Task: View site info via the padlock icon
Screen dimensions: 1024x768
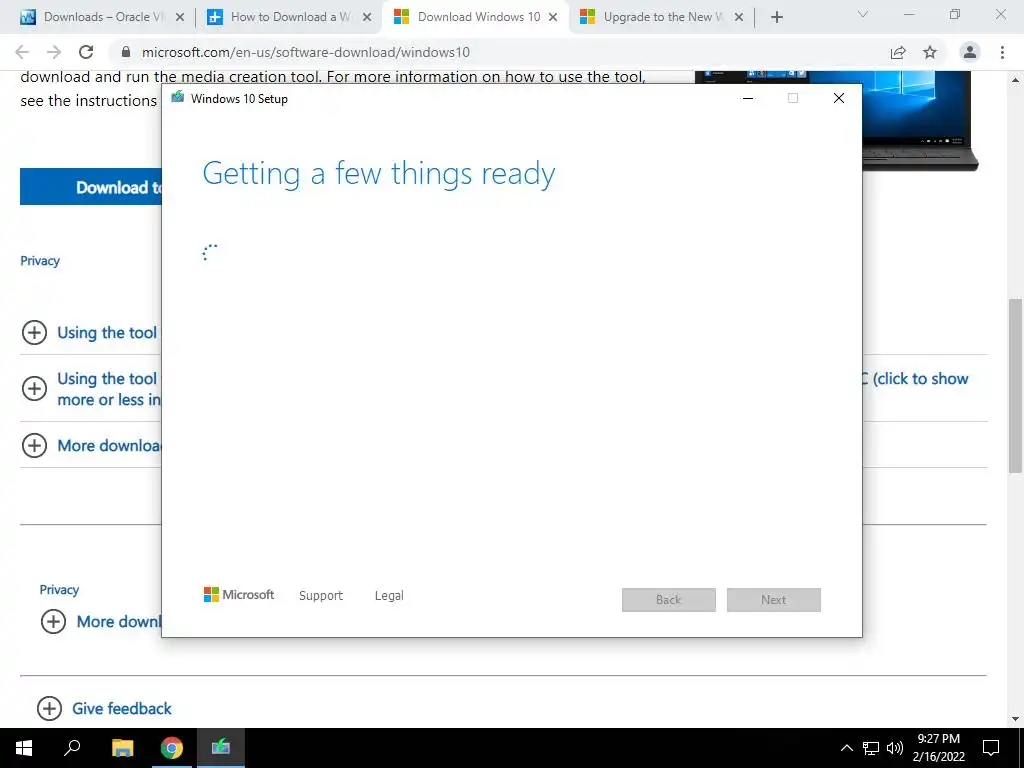Action: coord(126,52)
